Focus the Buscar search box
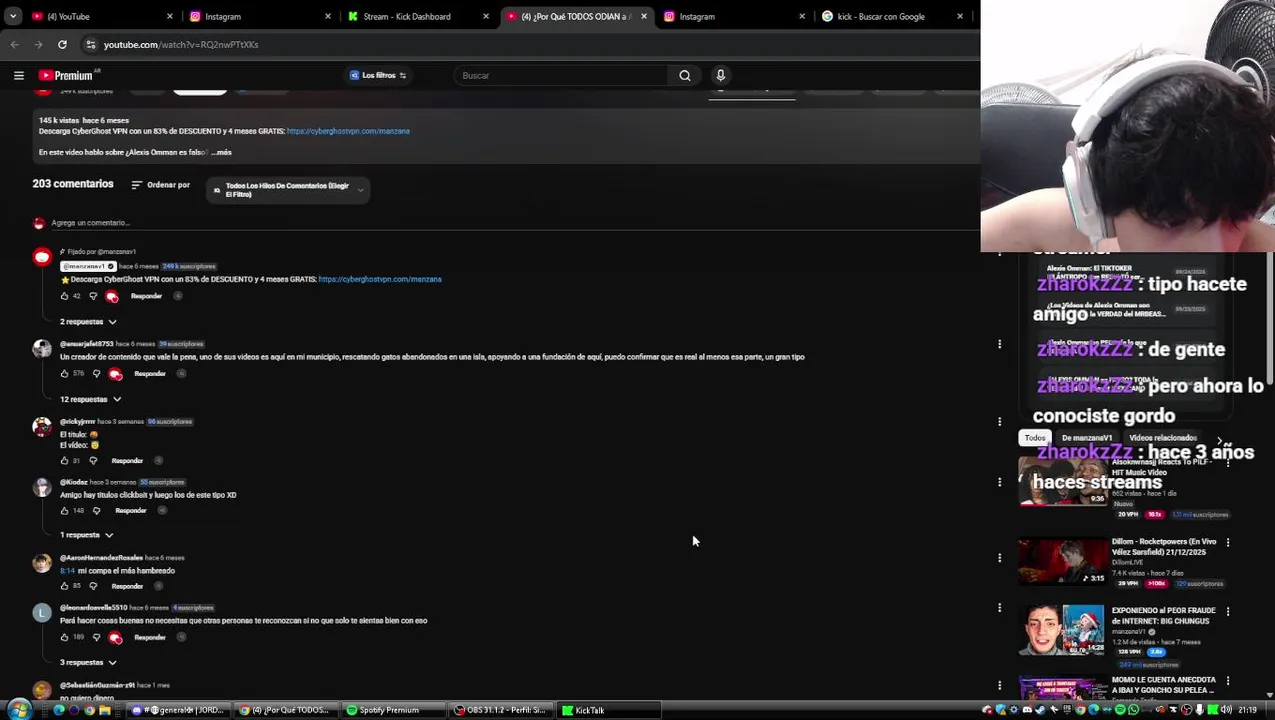The image size is (1275, 720). 562,75
